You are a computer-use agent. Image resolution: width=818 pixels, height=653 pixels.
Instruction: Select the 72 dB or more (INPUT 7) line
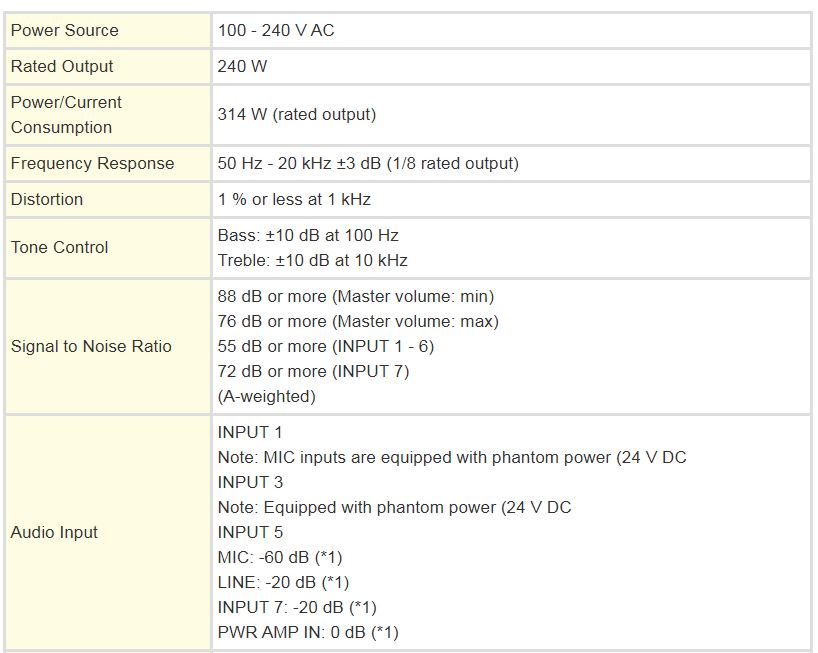(x=313, y=371)
